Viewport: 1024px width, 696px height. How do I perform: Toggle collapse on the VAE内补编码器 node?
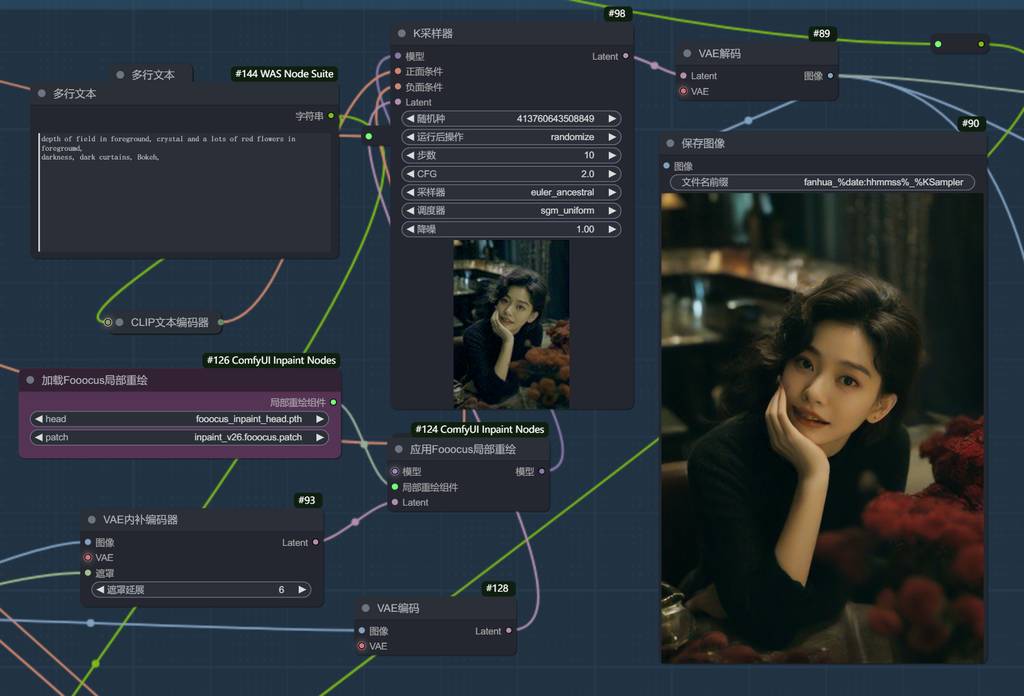point(91,520)
